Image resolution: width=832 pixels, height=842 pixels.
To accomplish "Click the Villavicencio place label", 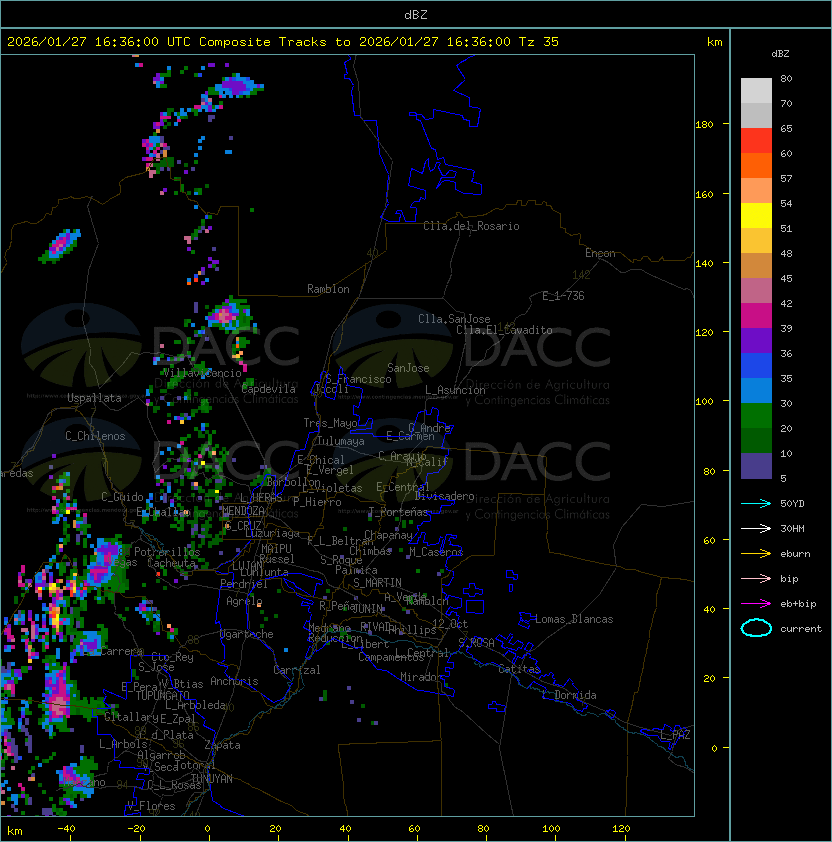I will (x=202, y=373).
